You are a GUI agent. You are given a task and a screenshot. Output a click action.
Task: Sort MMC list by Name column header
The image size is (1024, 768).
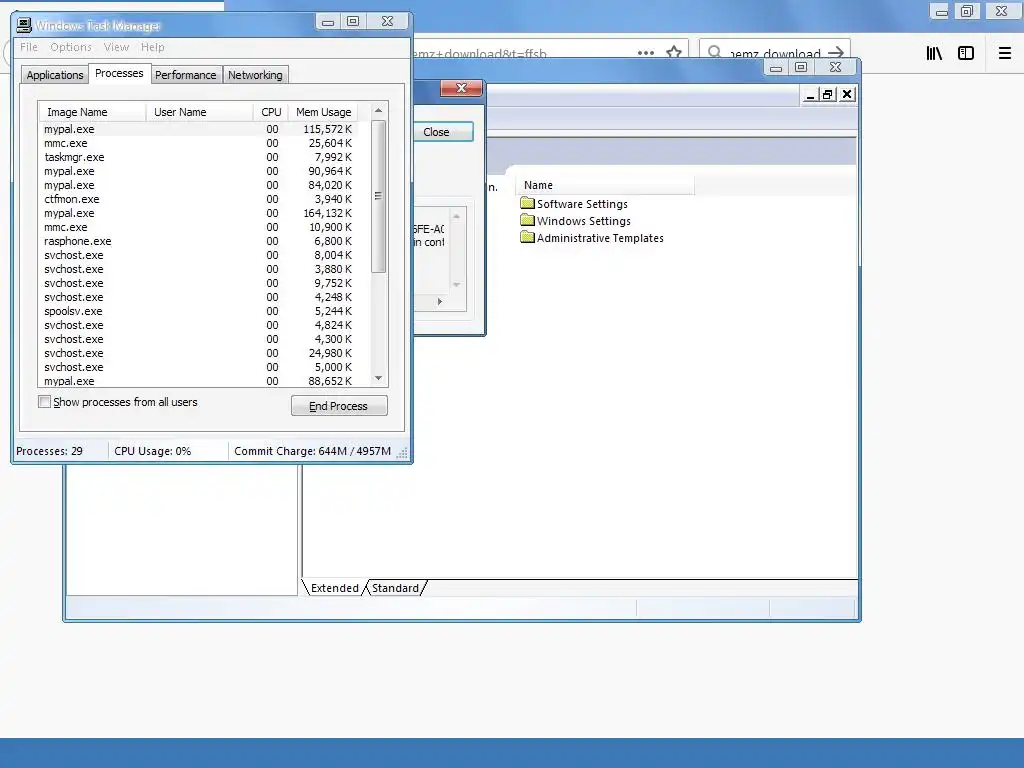tap(604, 185)
